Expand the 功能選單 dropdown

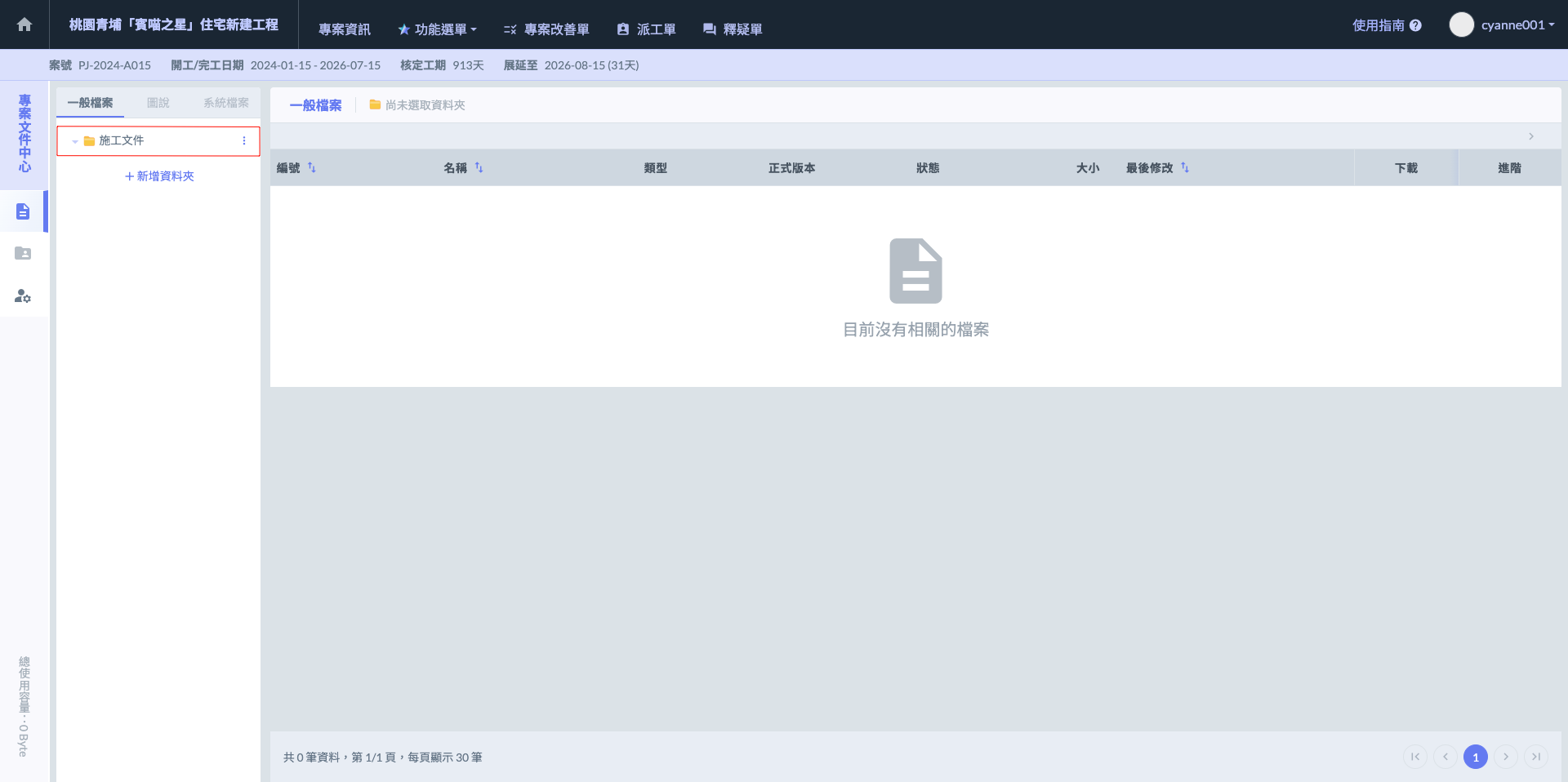(438, 29)
